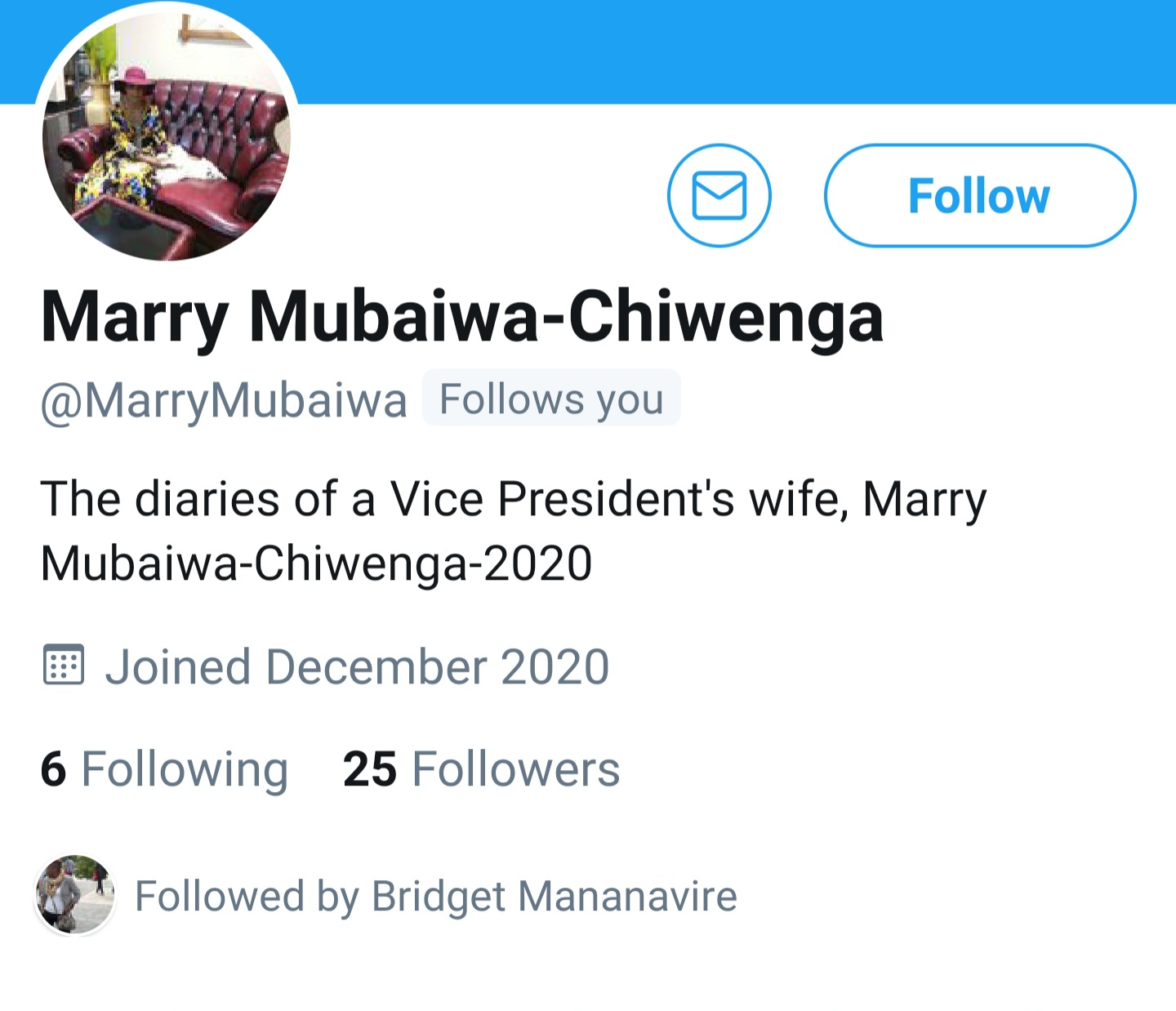Screen dimensions: 1176x1011
Task: Open the '25 Followers' list
Action: coord(481,769)
